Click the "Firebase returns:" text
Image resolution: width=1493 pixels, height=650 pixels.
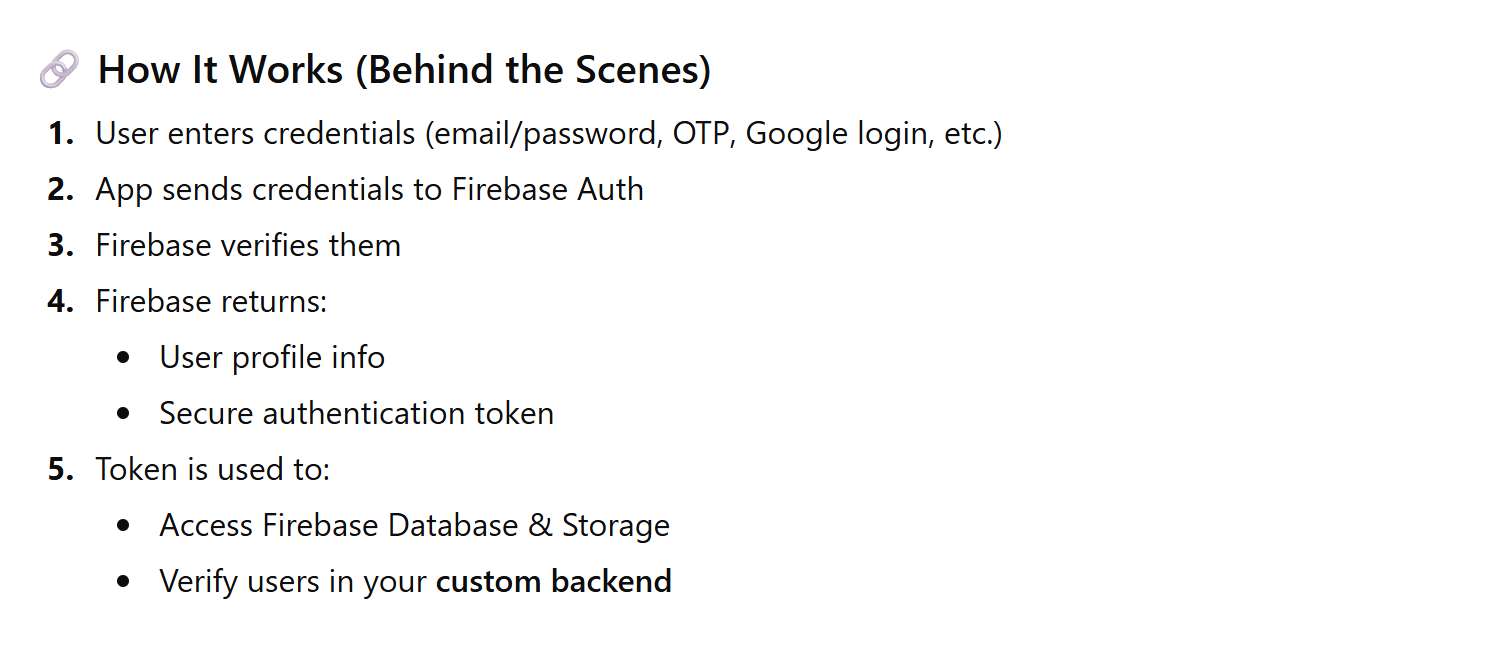[x=211, y=302]
